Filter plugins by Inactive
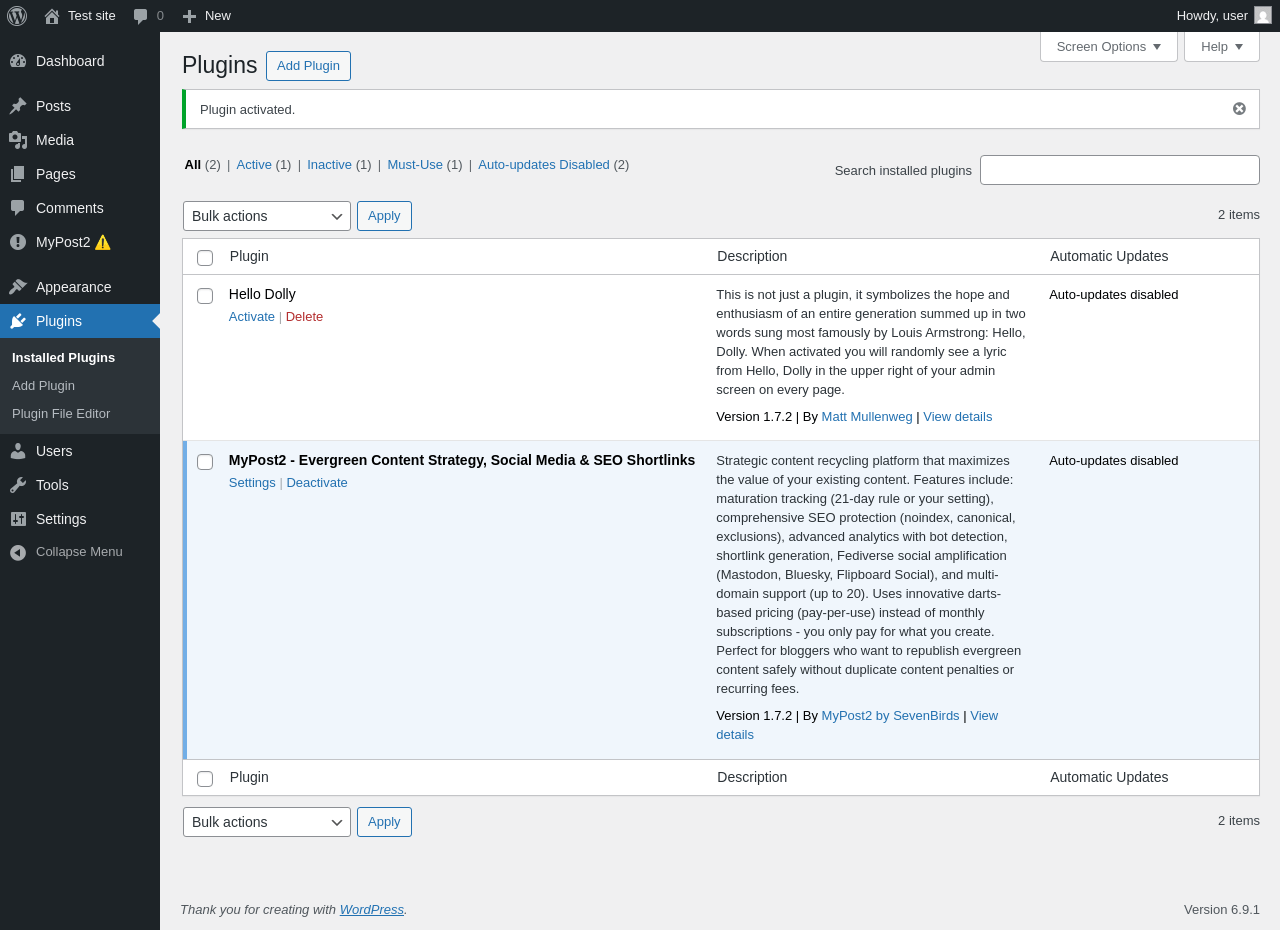Viewport: 1280px width, 930px height. pos(329,164)
